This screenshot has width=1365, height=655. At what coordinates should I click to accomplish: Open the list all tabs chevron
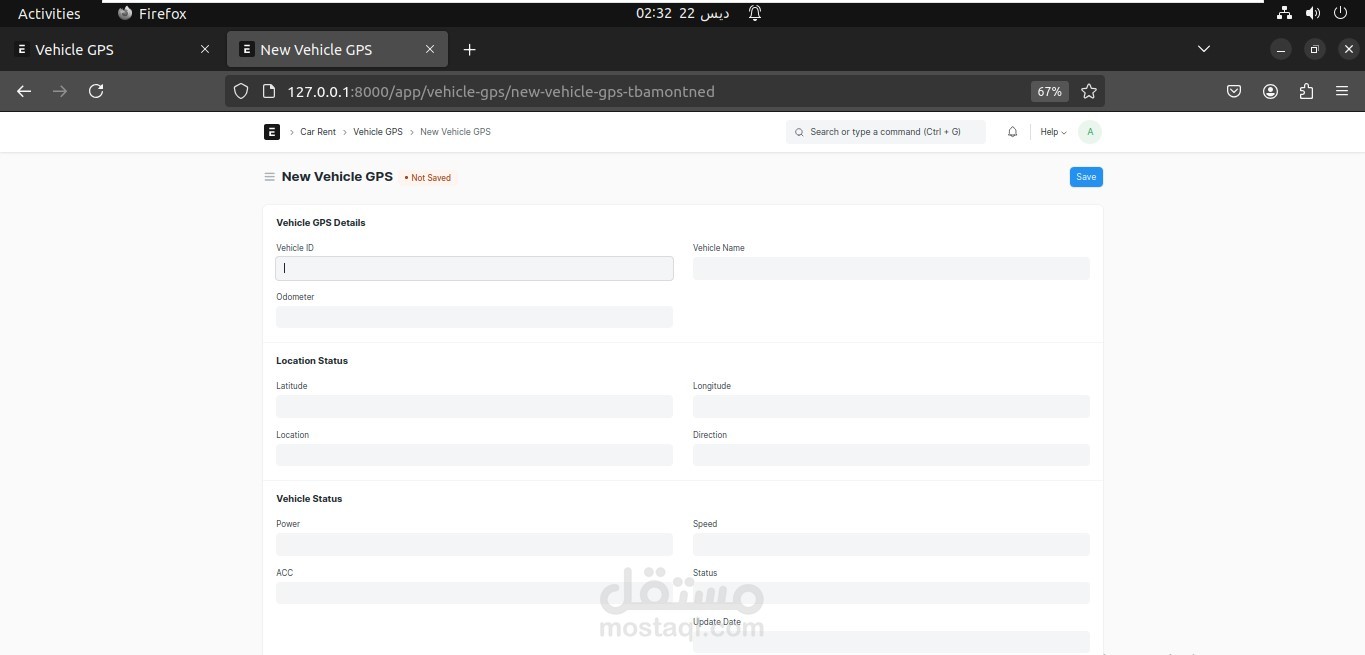click(x=1204, y=48)
